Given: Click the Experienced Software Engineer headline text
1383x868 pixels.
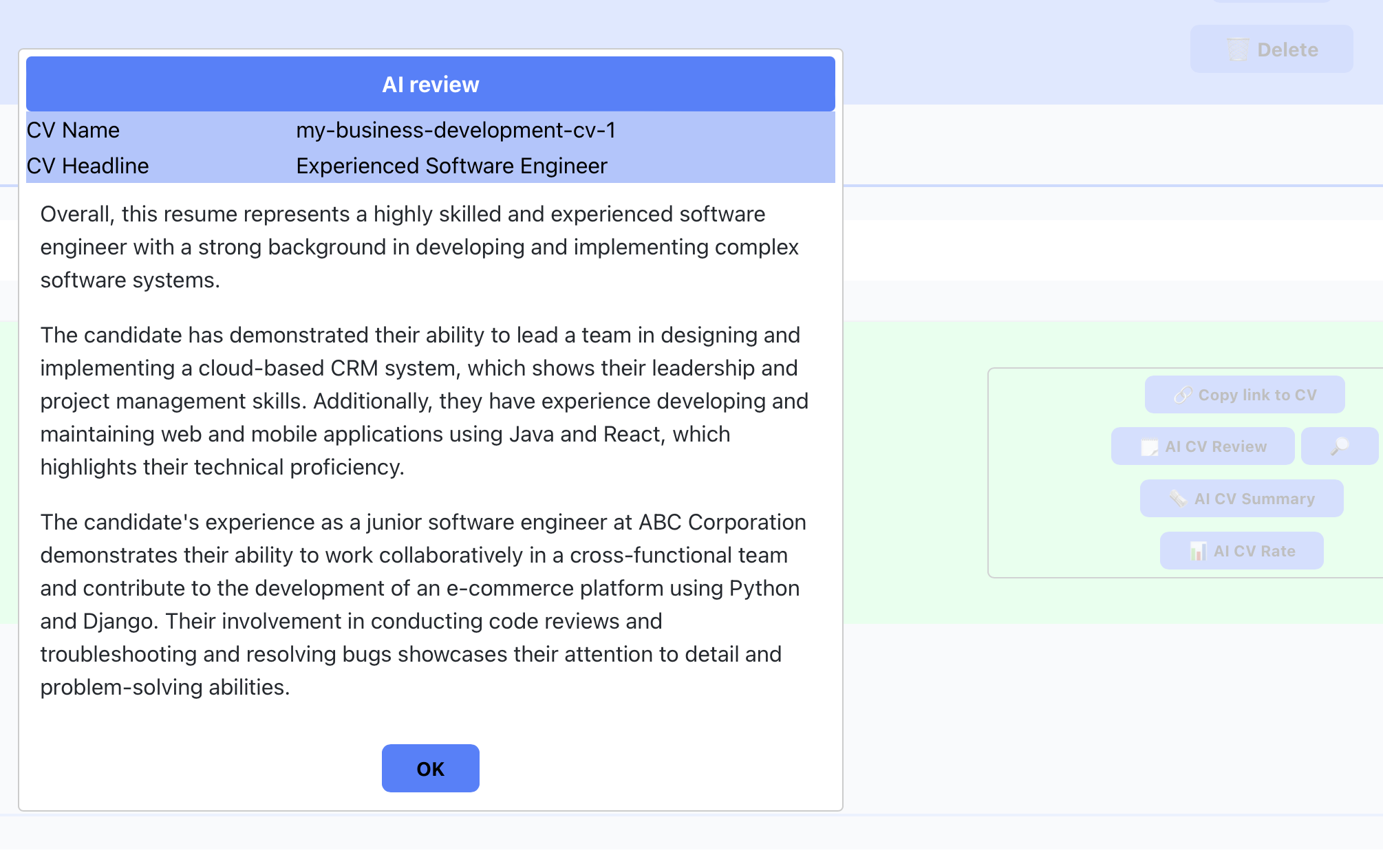Looking at the screenshot, I should pyautogui.click(x=451, y=166).
